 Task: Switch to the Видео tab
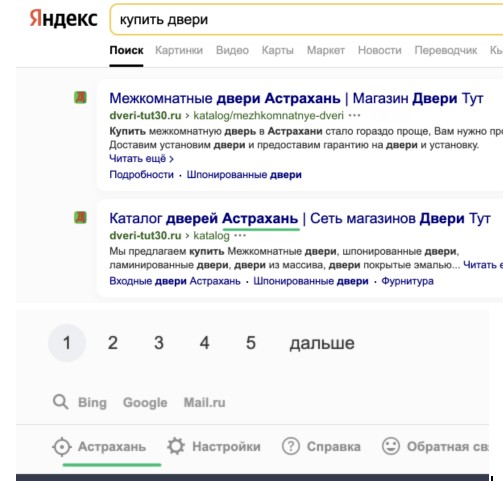pos(232,50)
